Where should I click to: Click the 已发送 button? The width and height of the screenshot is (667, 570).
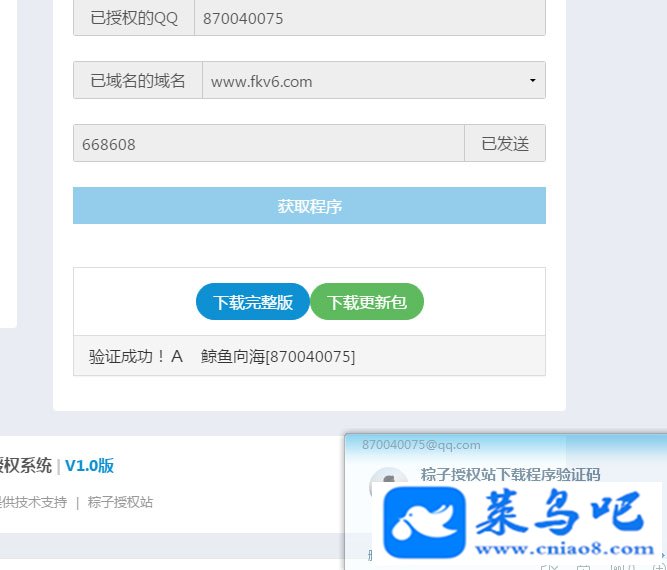pos(505,143)
